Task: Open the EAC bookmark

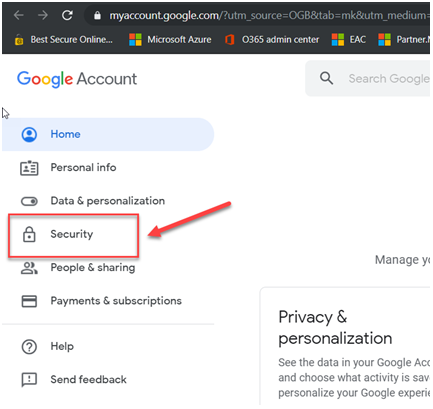Action: (349, 40)
